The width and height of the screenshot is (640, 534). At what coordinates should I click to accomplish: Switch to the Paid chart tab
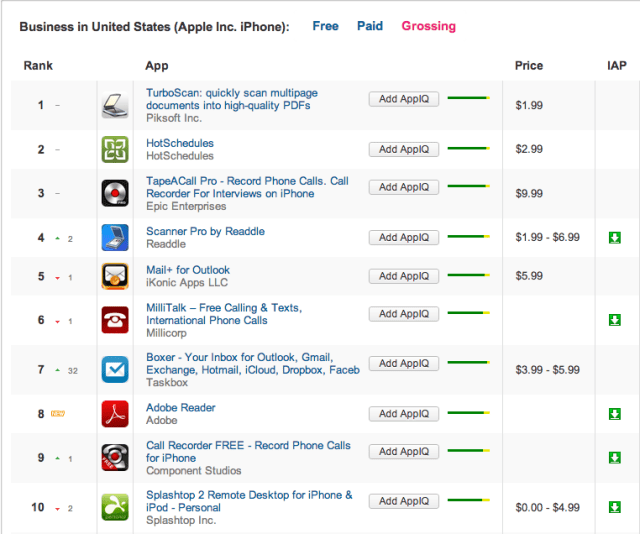[370, 26]
